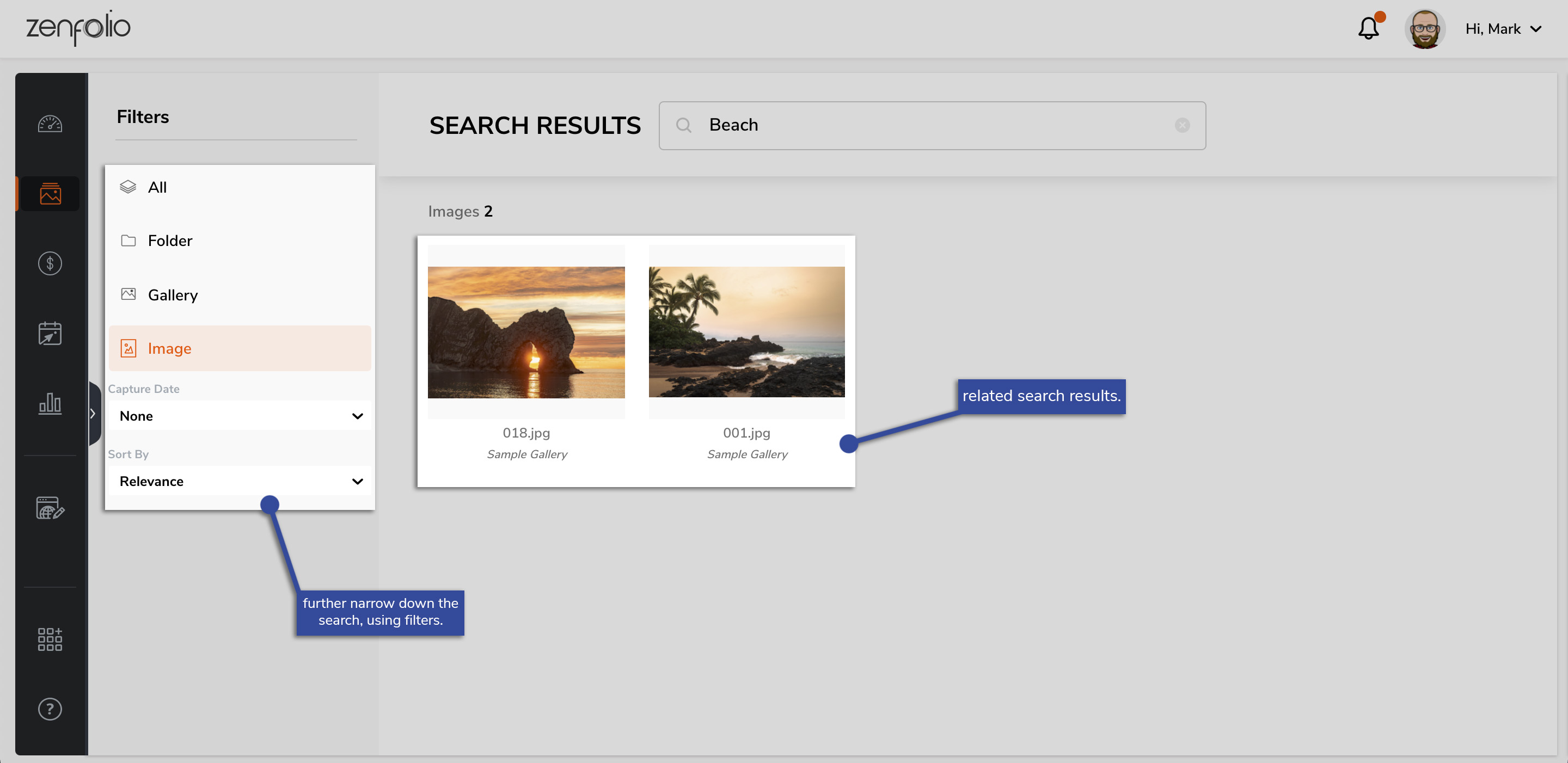
Task: Filter results by Folder
Action: click(x=169, y=241)
